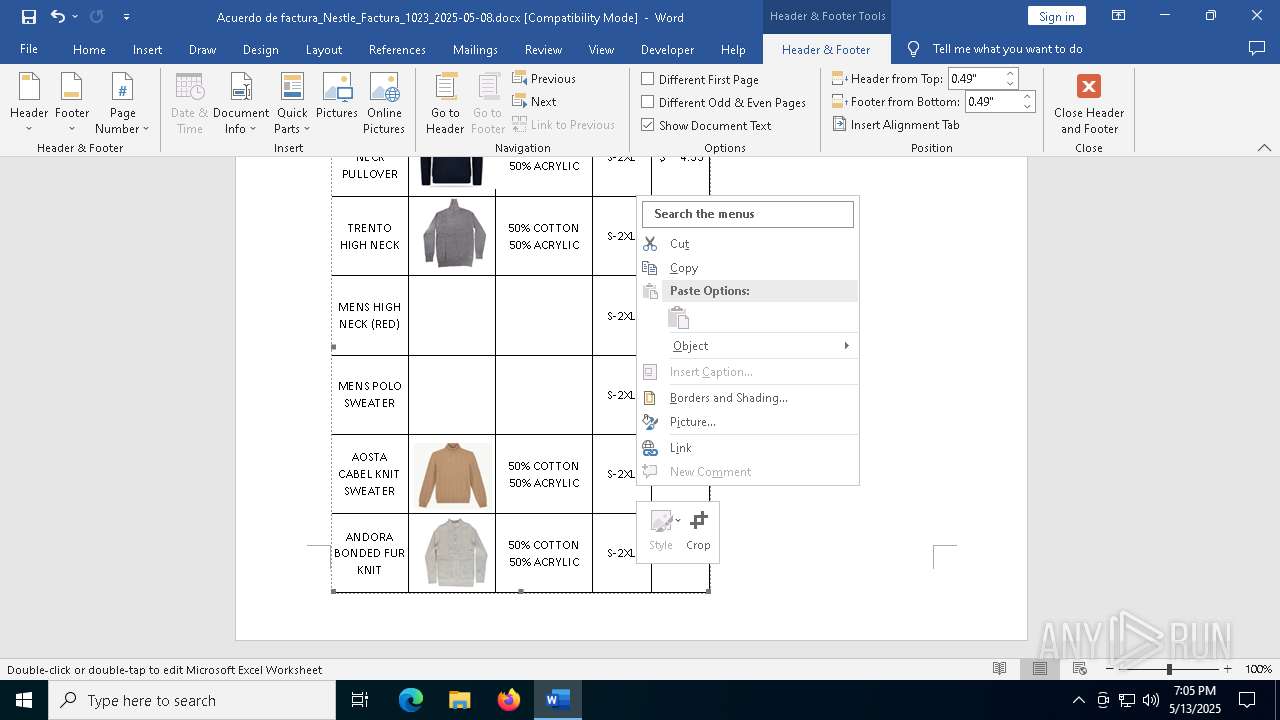Screen dimensions: 1280x720
Task: Open the Footer dropdown button
Action: pyautogui.click(x=72, y=103)
